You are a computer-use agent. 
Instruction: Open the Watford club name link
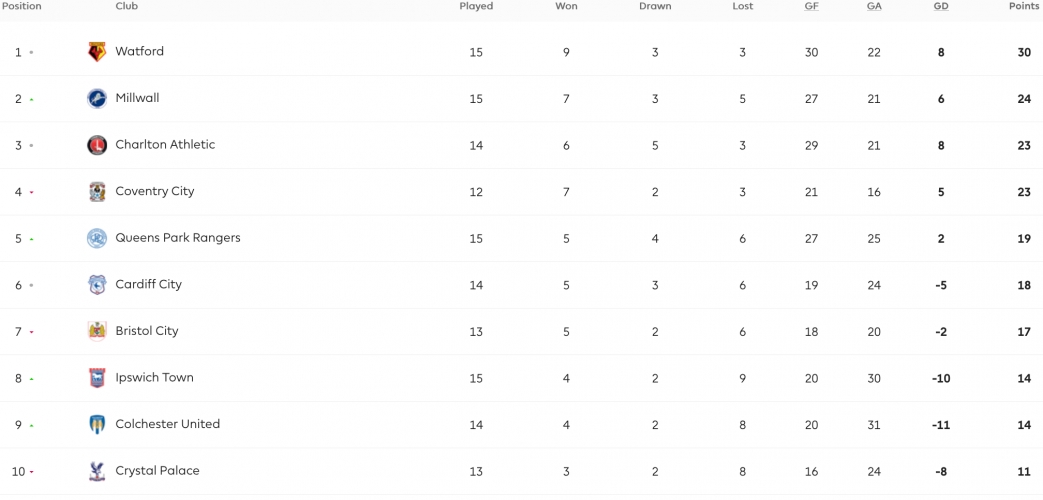[140, 51]
